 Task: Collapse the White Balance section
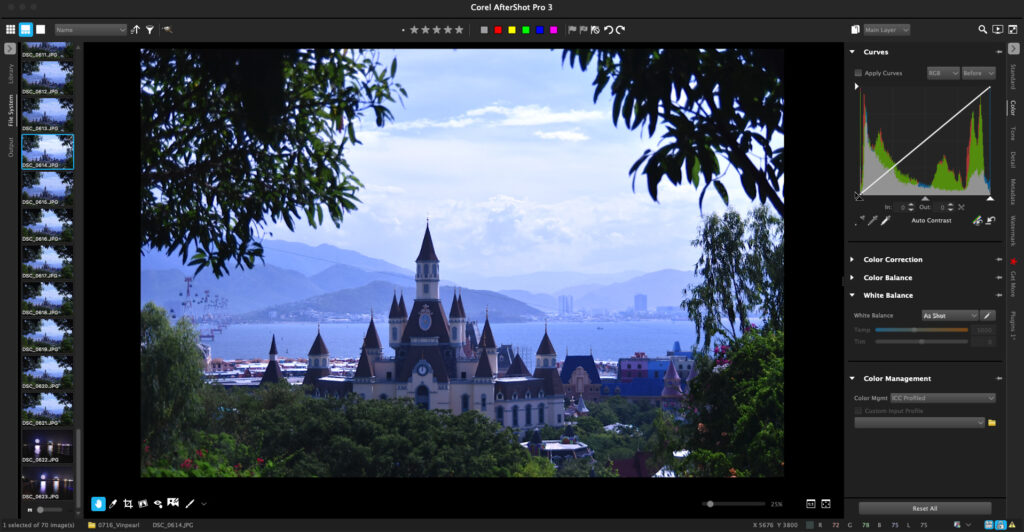click(852, 295)
